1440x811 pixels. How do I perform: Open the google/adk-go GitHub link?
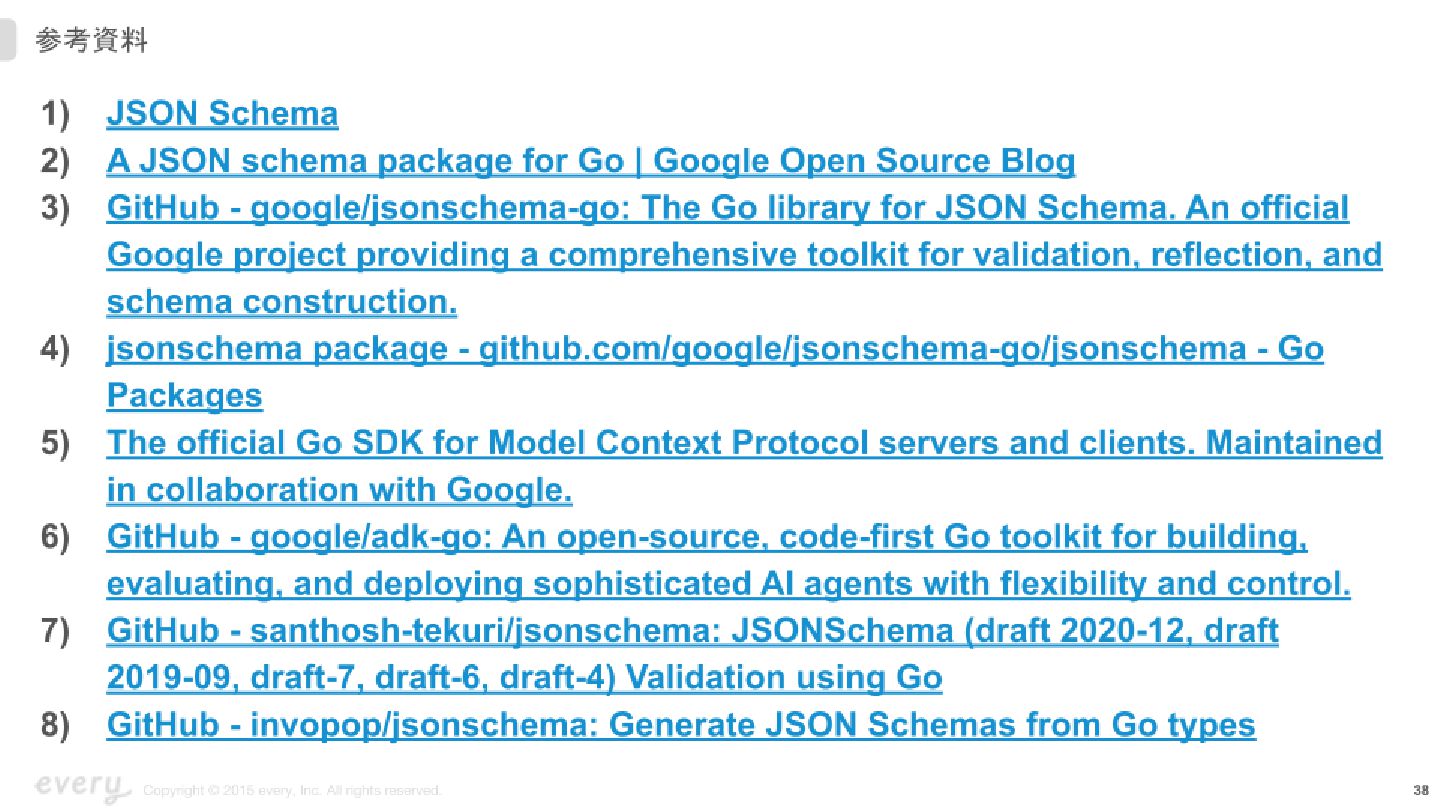(729, 560)
